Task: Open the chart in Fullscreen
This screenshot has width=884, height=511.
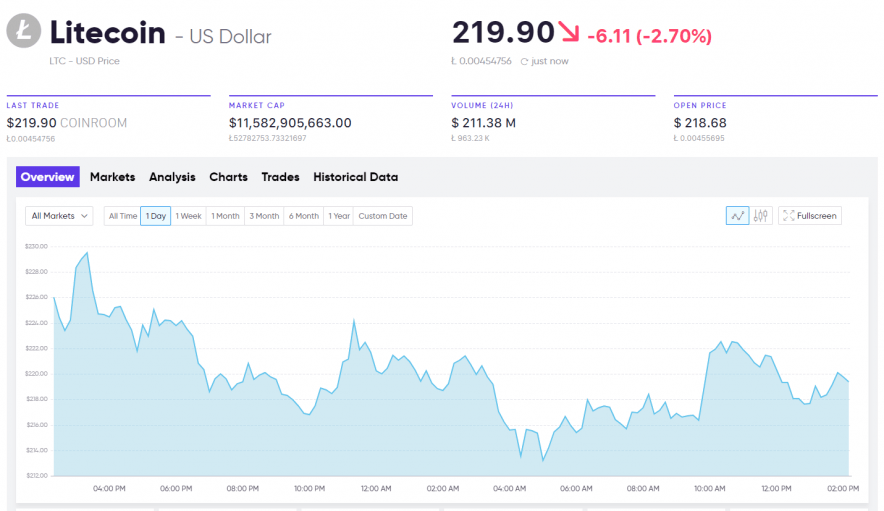Action: point(810,216)
